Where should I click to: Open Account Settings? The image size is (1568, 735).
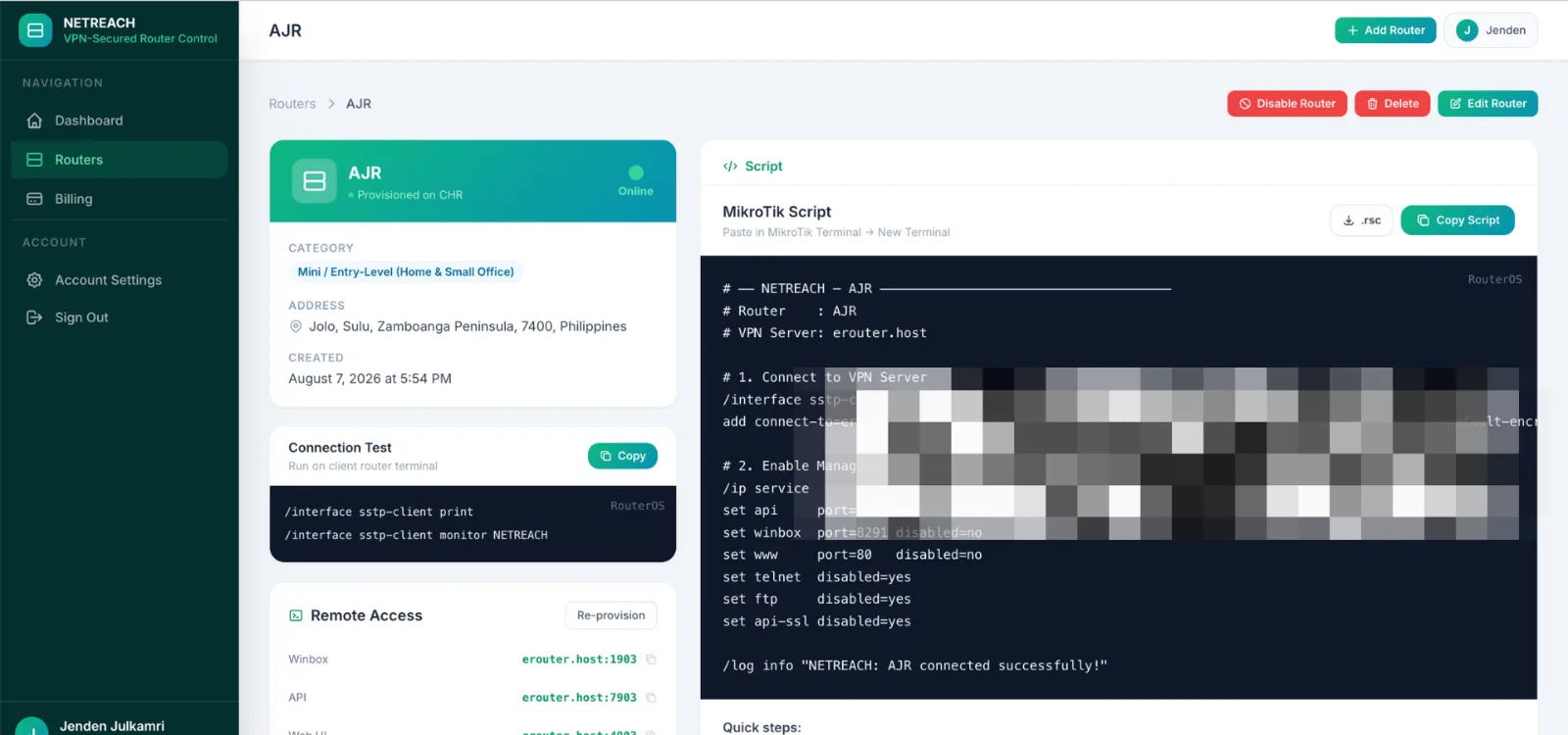120,280
